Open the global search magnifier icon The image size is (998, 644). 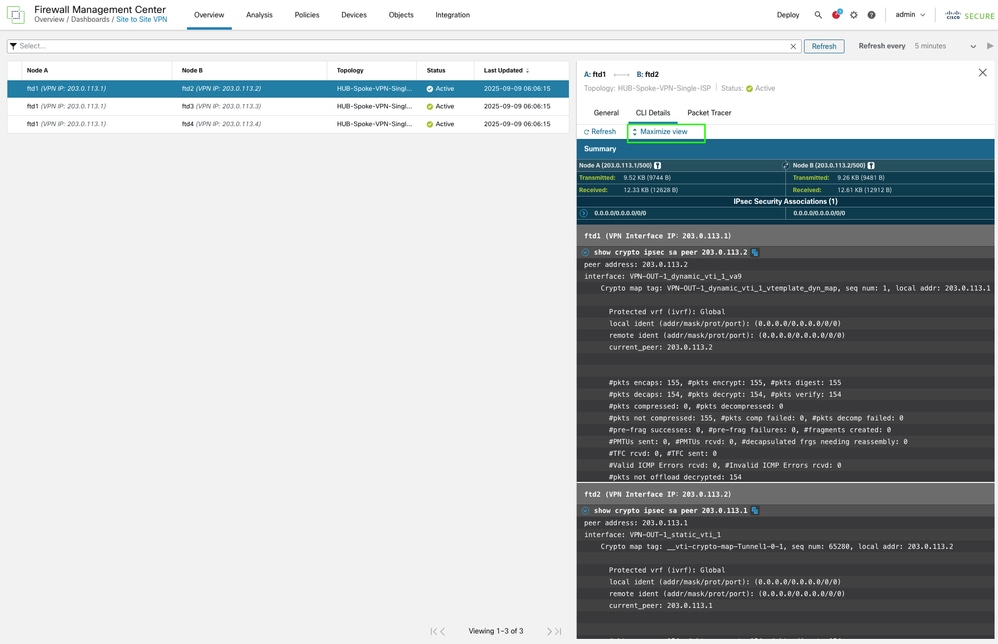(x=818, y=15)
